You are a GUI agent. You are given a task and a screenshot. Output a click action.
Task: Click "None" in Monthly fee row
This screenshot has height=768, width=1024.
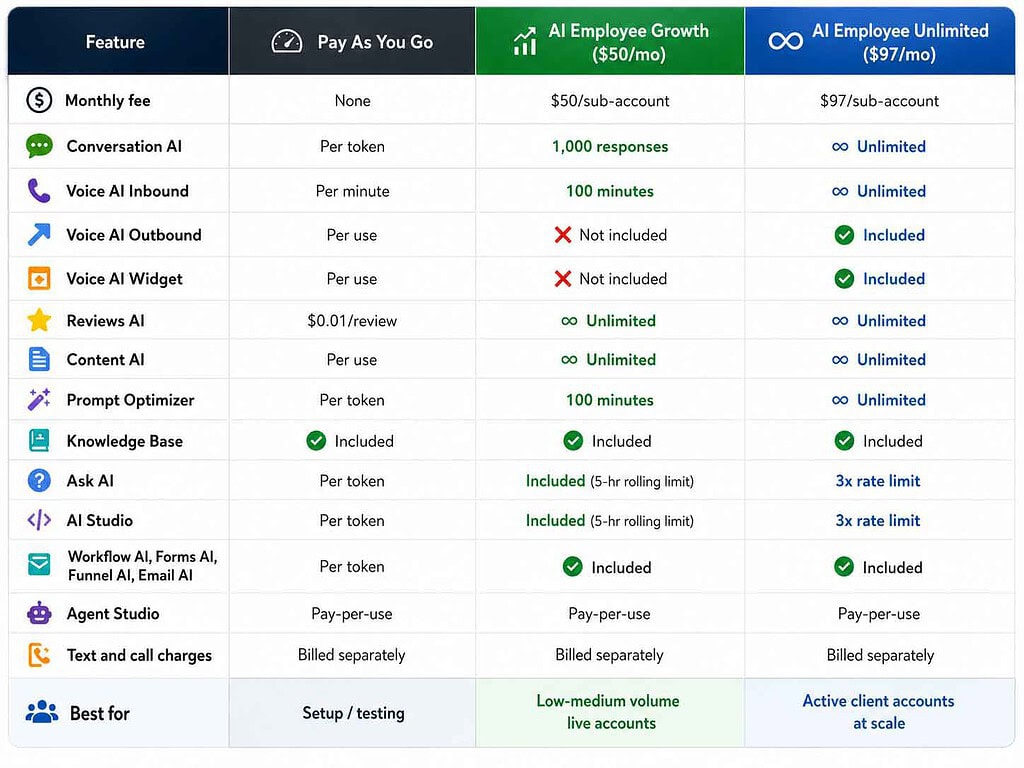(x=353, y=101)
